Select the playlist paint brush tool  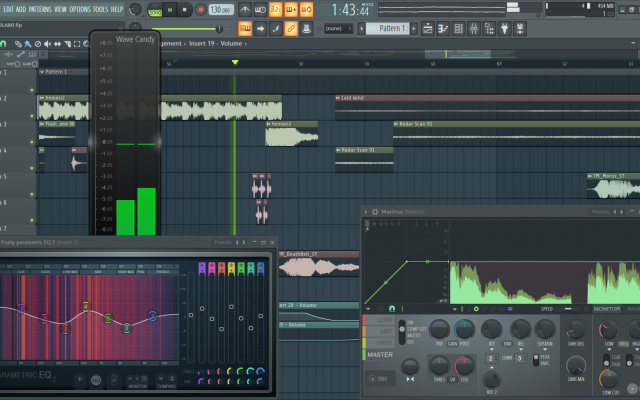click(x=28, y=44)
